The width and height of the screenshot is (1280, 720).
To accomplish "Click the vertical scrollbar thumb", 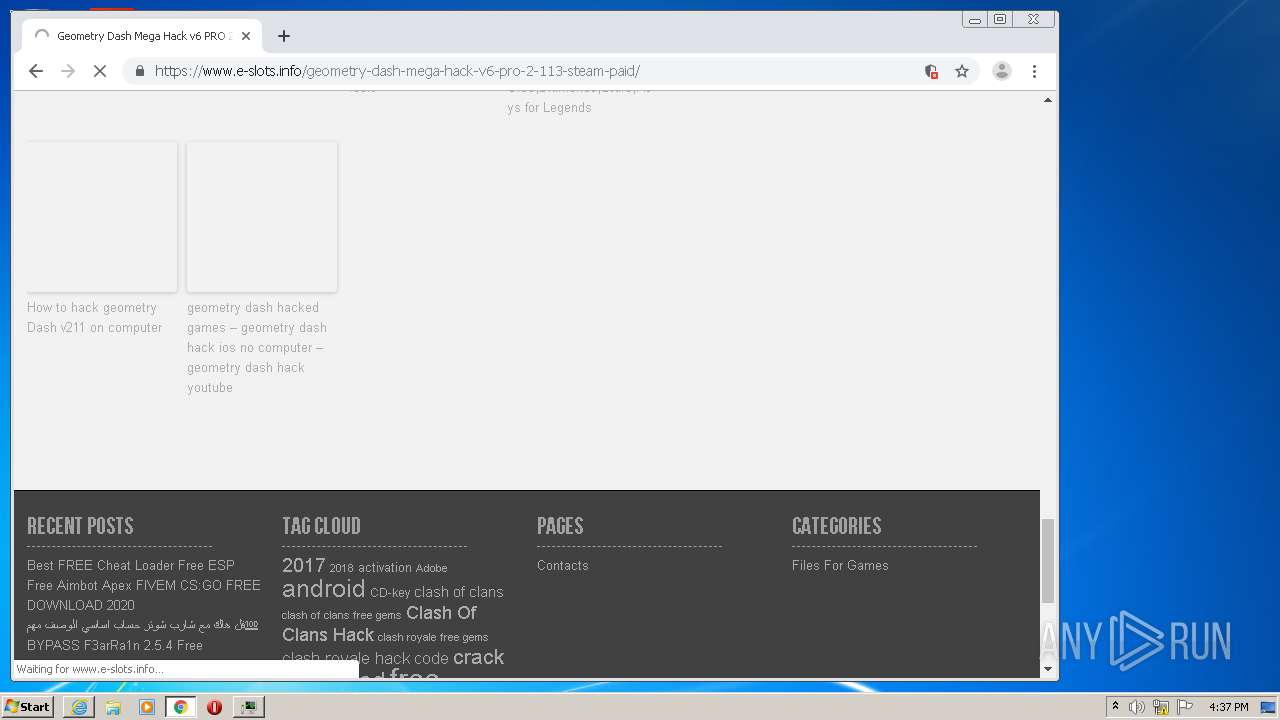I will coord(1047,561).
